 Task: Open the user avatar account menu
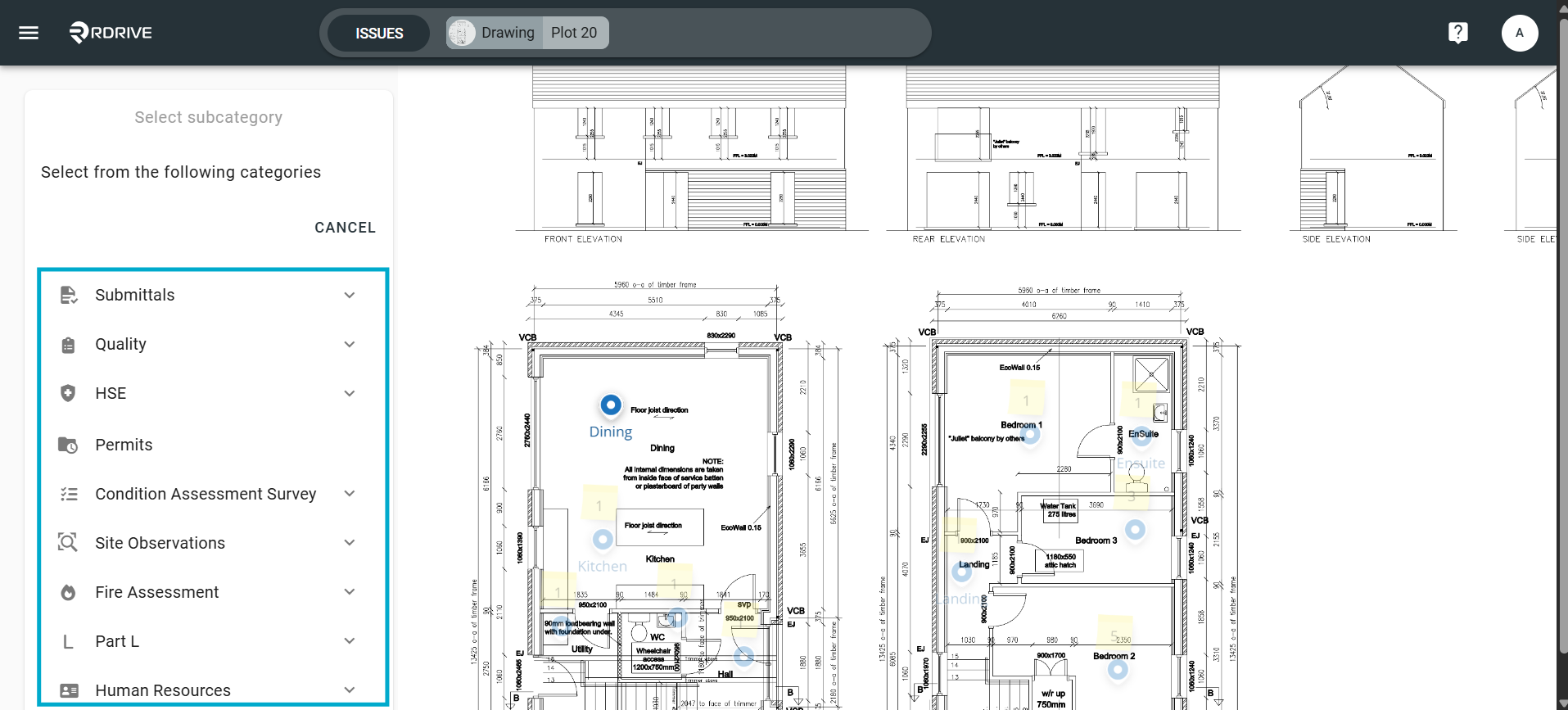1520,33
